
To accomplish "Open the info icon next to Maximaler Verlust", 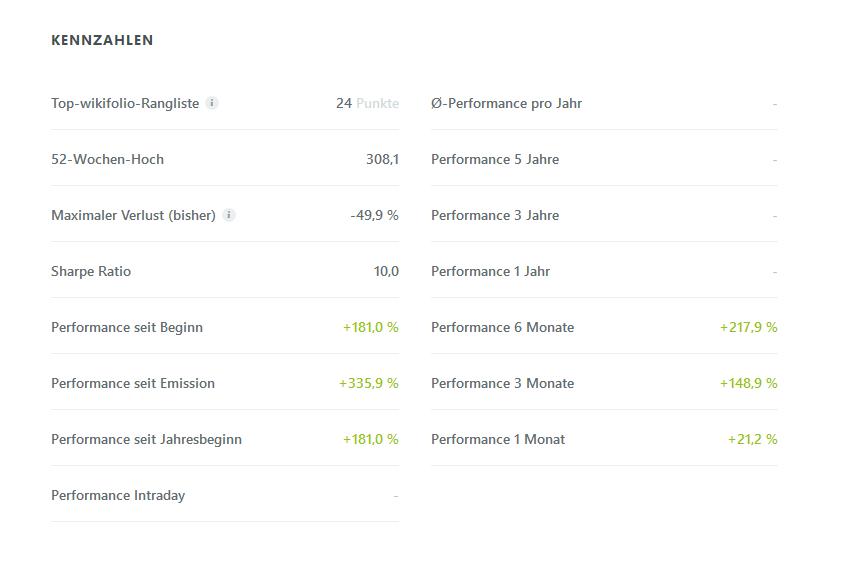I will [x=229, y=215].
